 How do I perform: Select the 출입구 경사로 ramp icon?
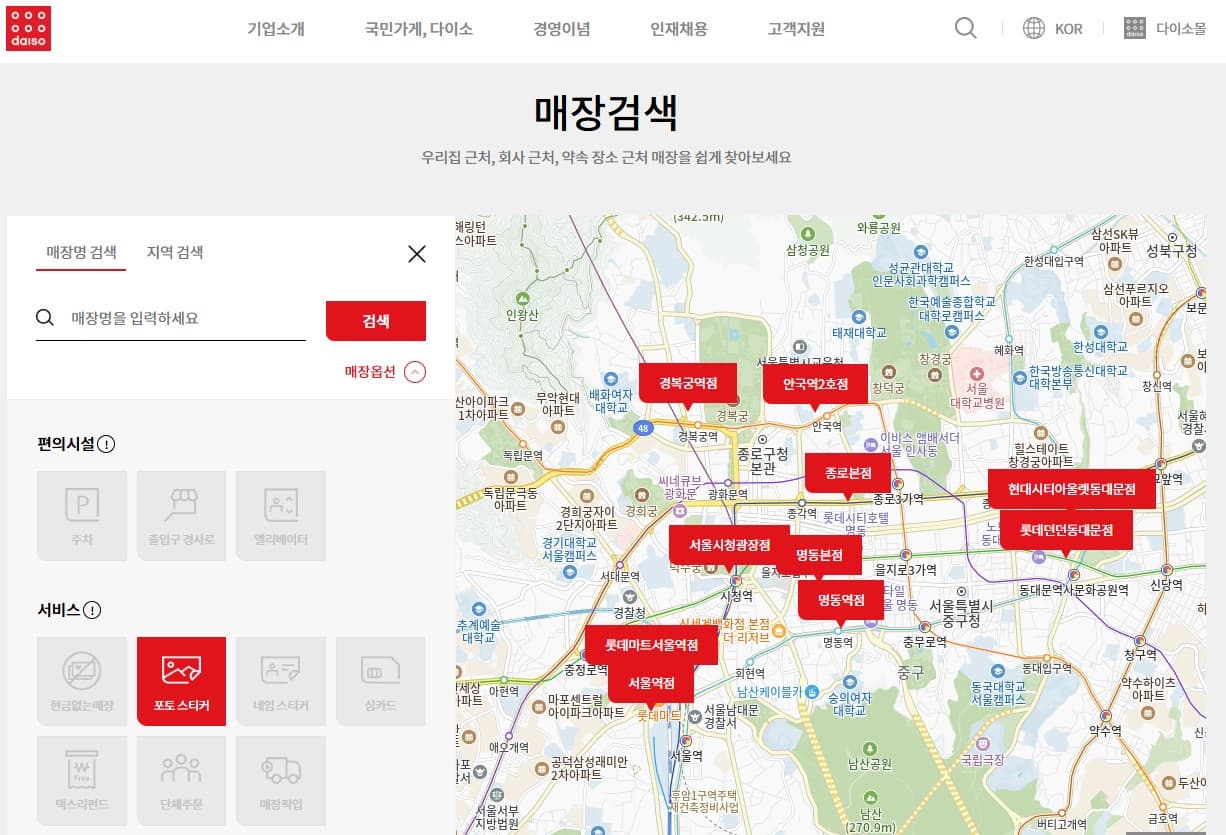[x=181, y=515]
